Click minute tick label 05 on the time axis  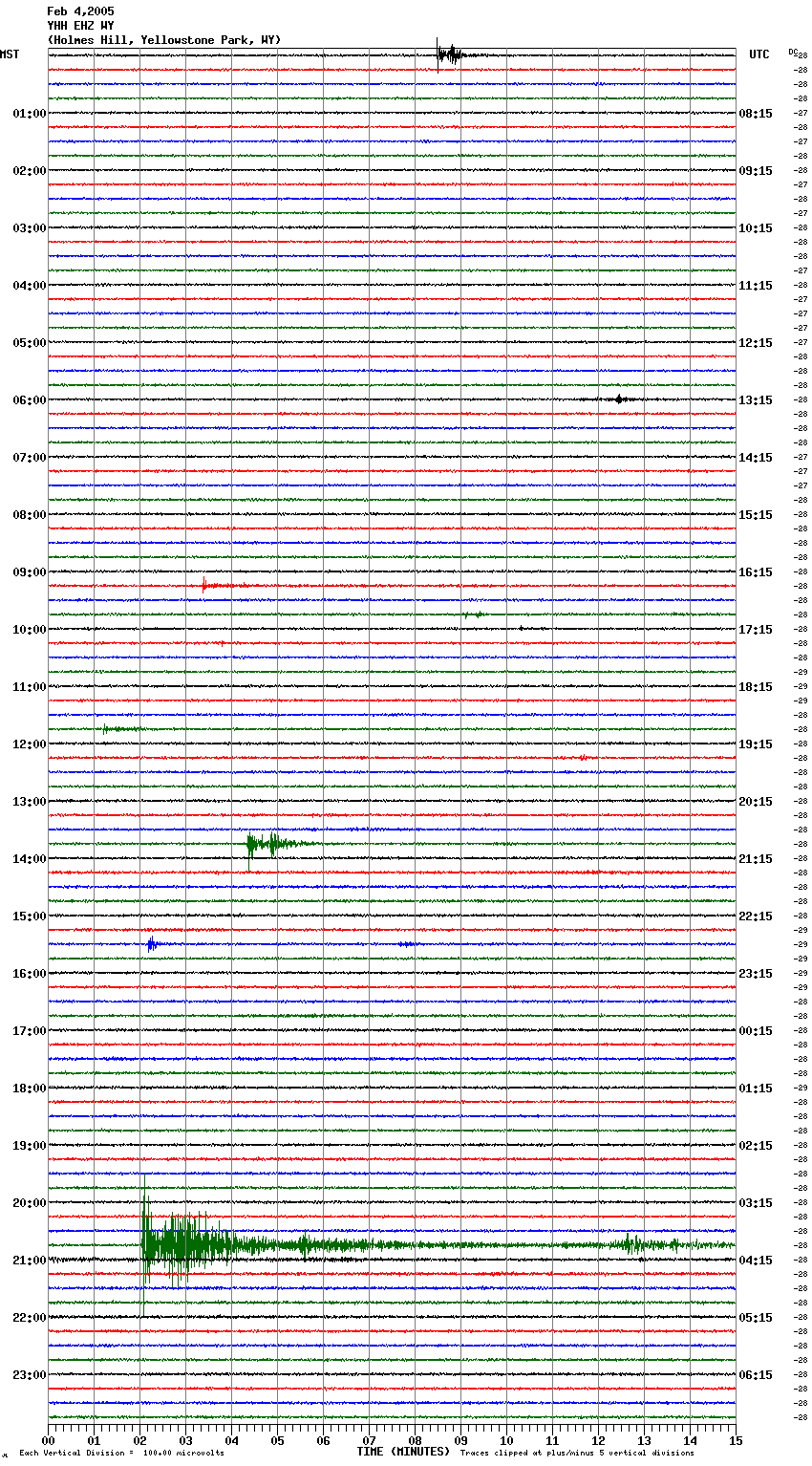(x=278, y=1440)
